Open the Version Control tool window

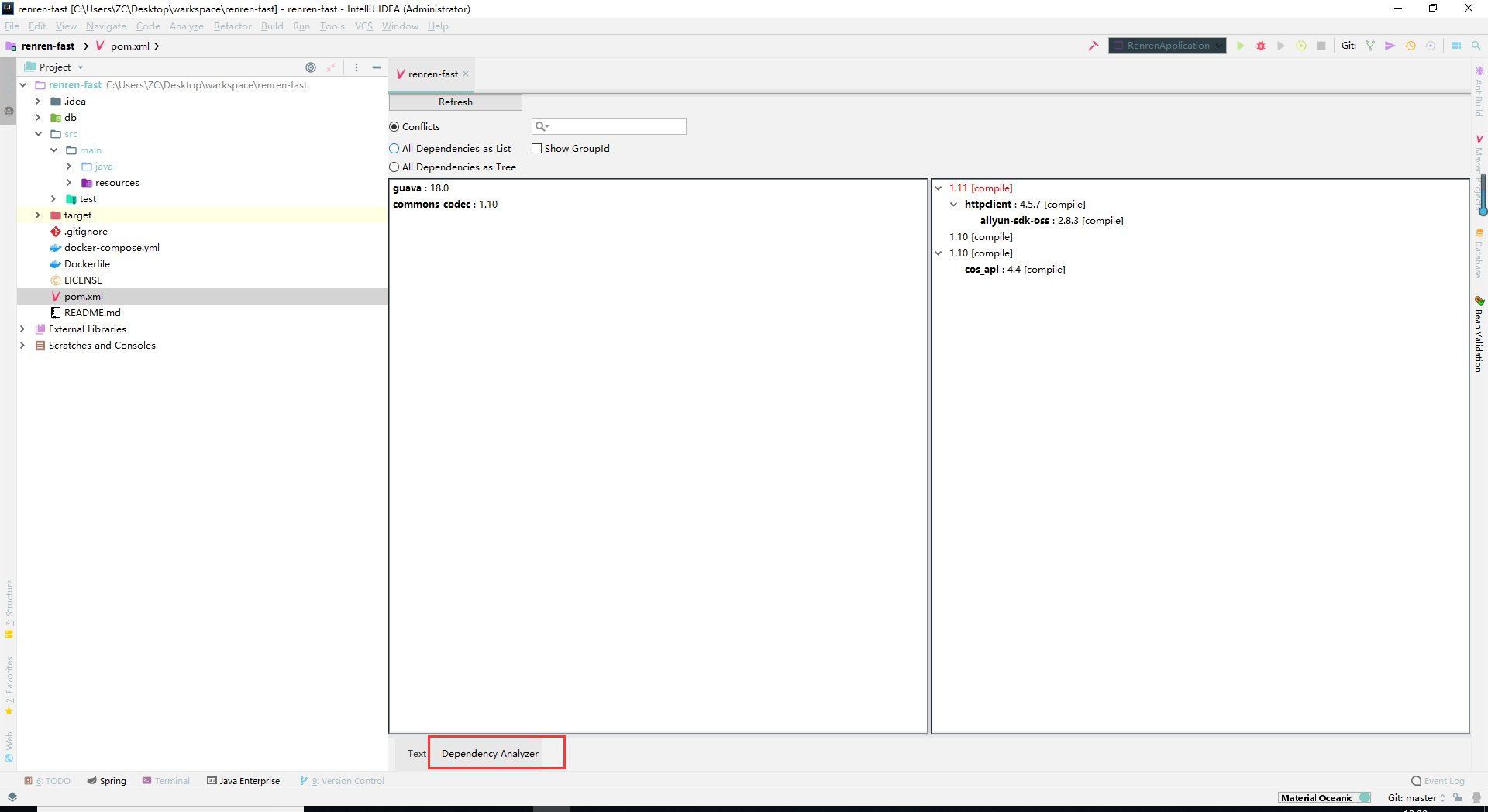coord(342,781)
